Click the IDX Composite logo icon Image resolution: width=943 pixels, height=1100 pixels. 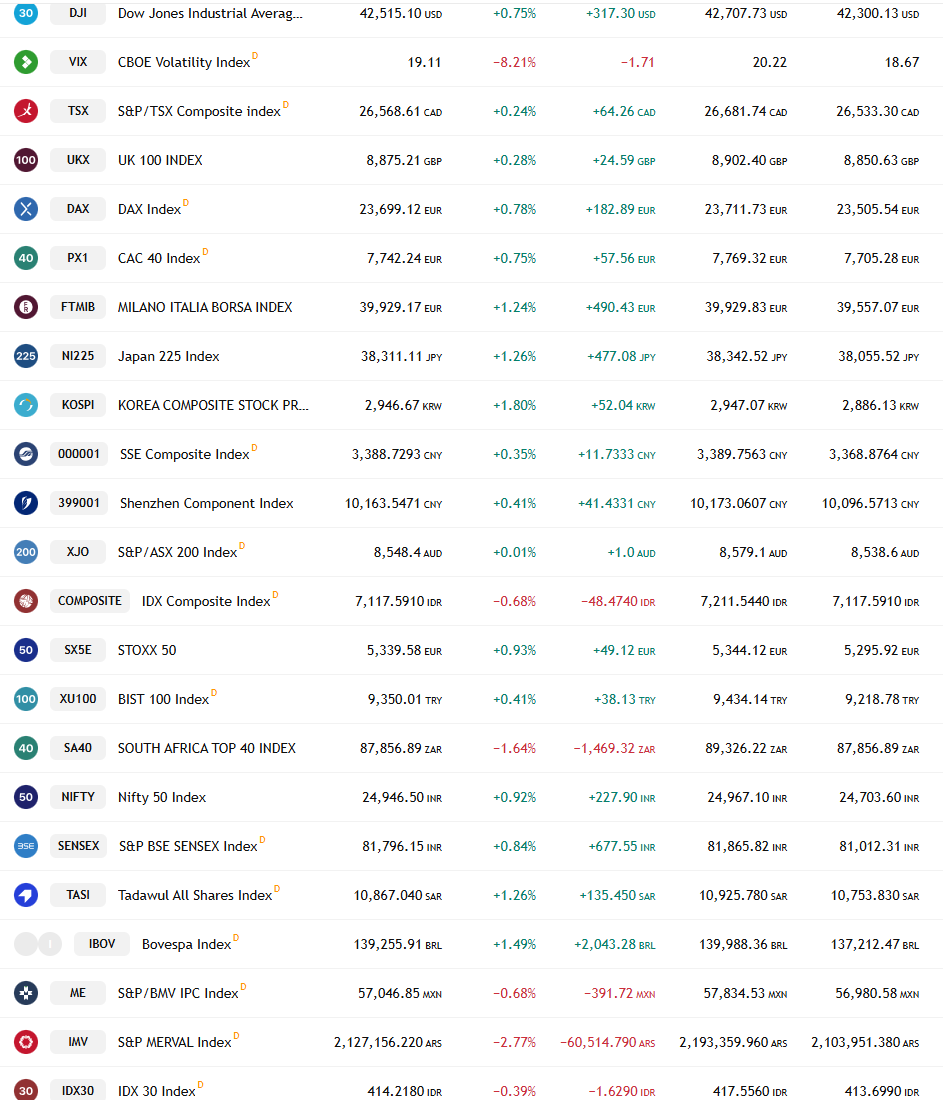[x=26, y=601]
